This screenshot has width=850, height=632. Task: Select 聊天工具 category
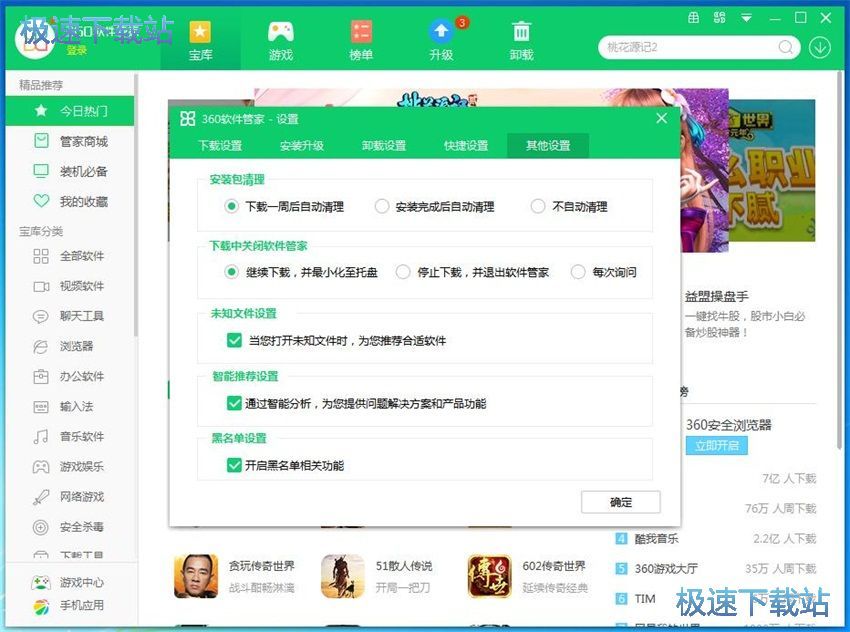tap(69, 316)
